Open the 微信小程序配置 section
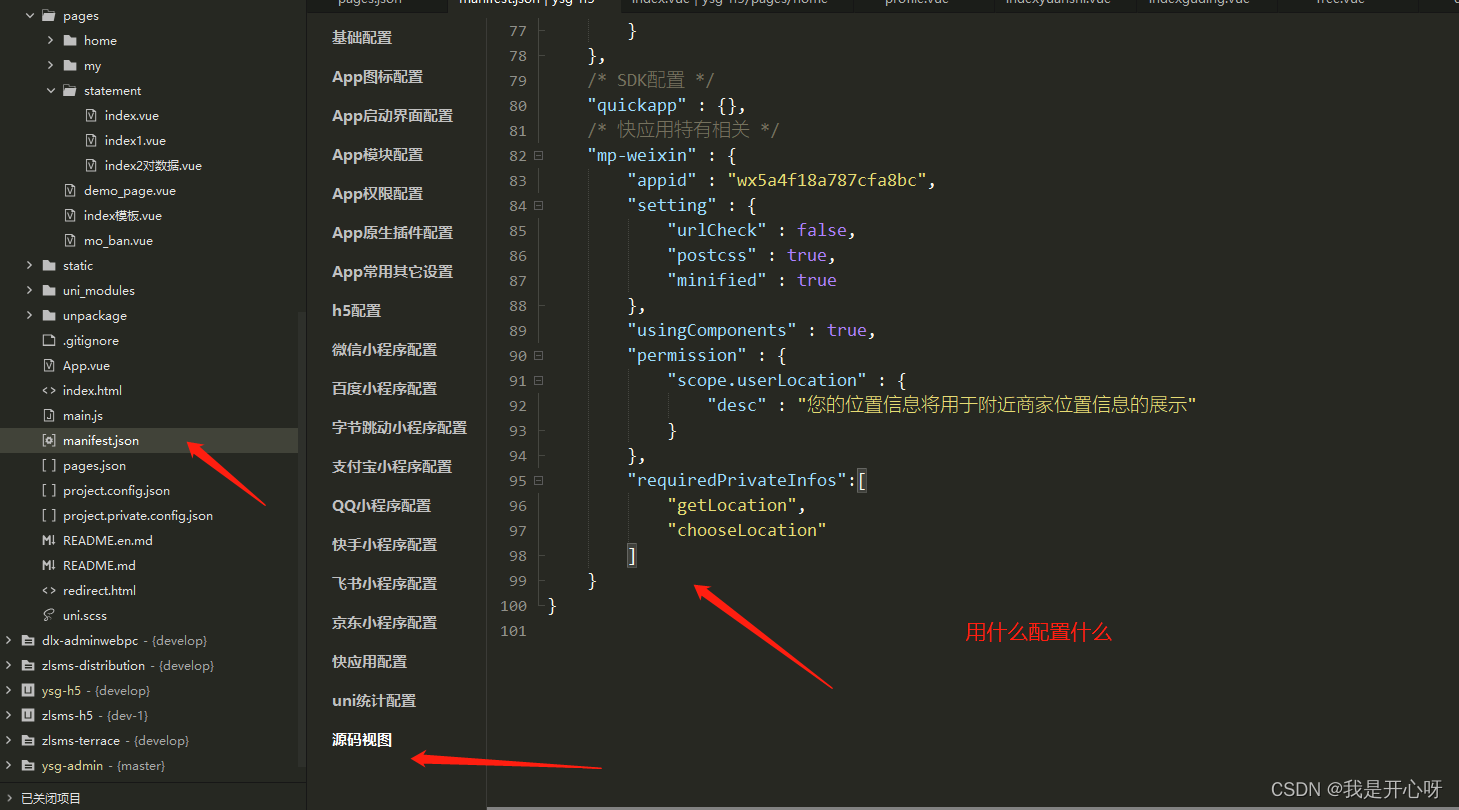Image resolution: width=1459 pixels, height=810 pixels. click(x=384, y=350)
